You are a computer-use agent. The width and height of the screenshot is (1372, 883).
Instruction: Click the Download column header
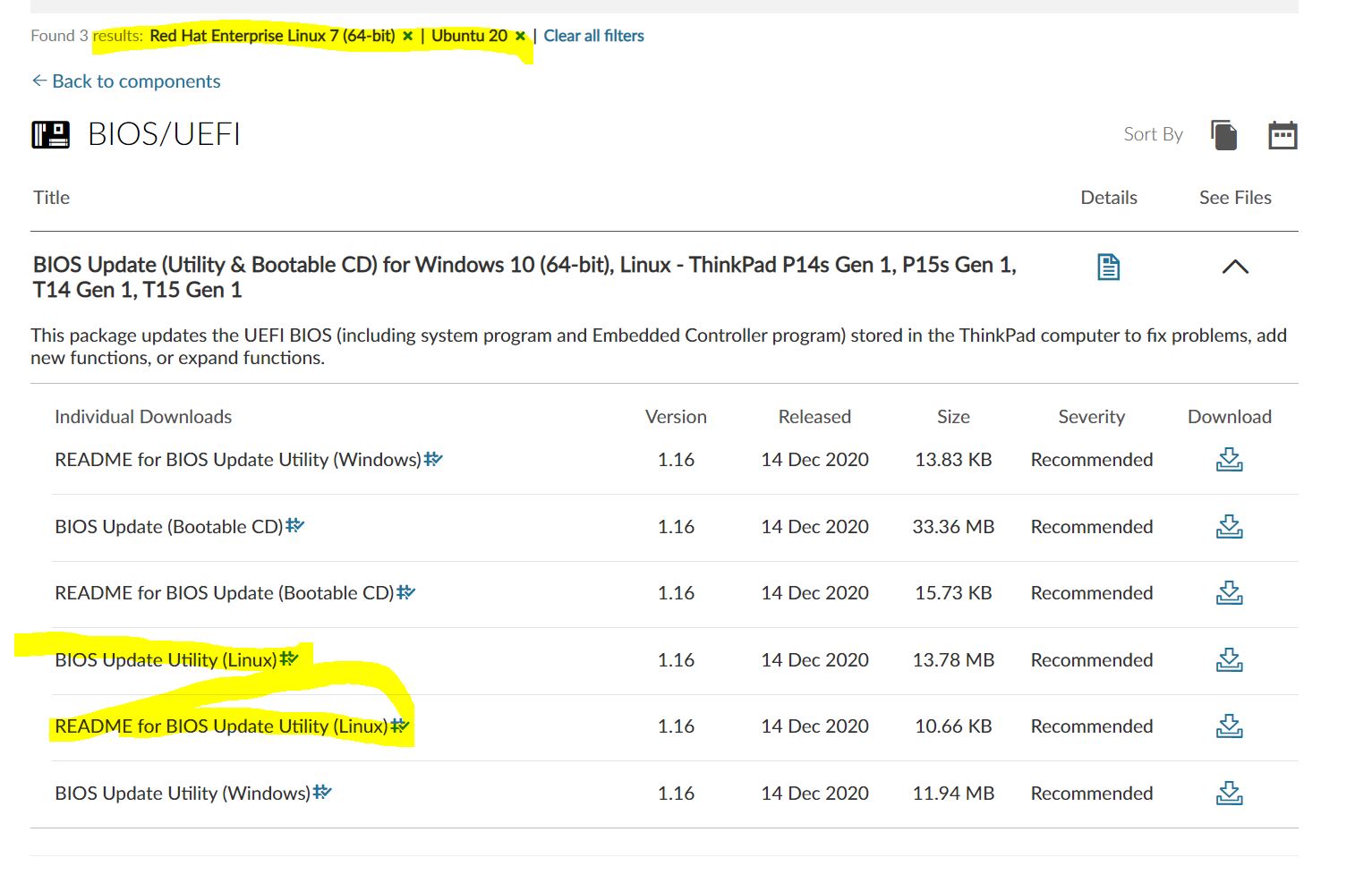pos(1229,417)
